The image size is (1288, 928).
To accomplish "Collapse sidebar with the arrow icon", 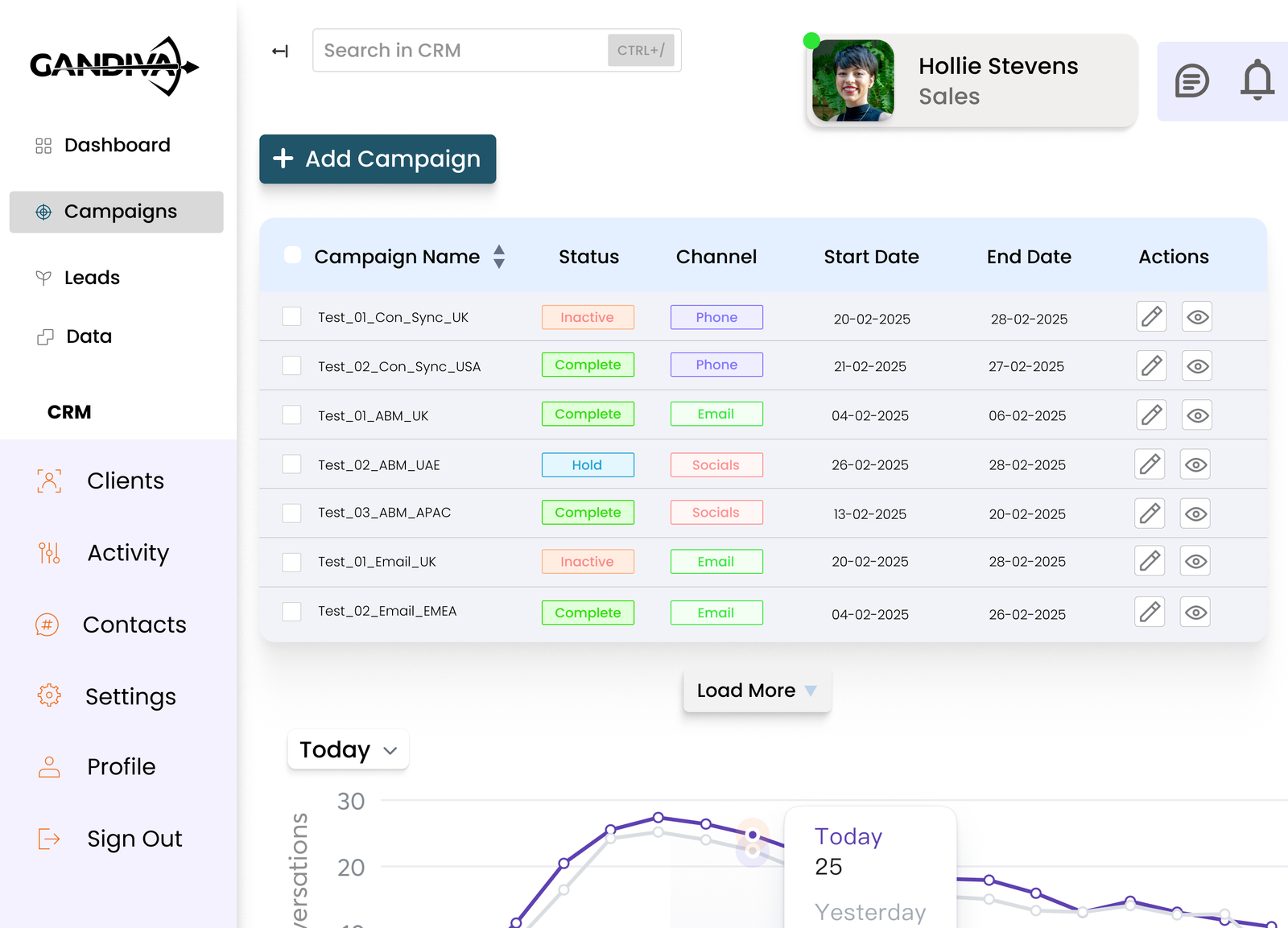I will pyautogui.click(x=280, y=52).
